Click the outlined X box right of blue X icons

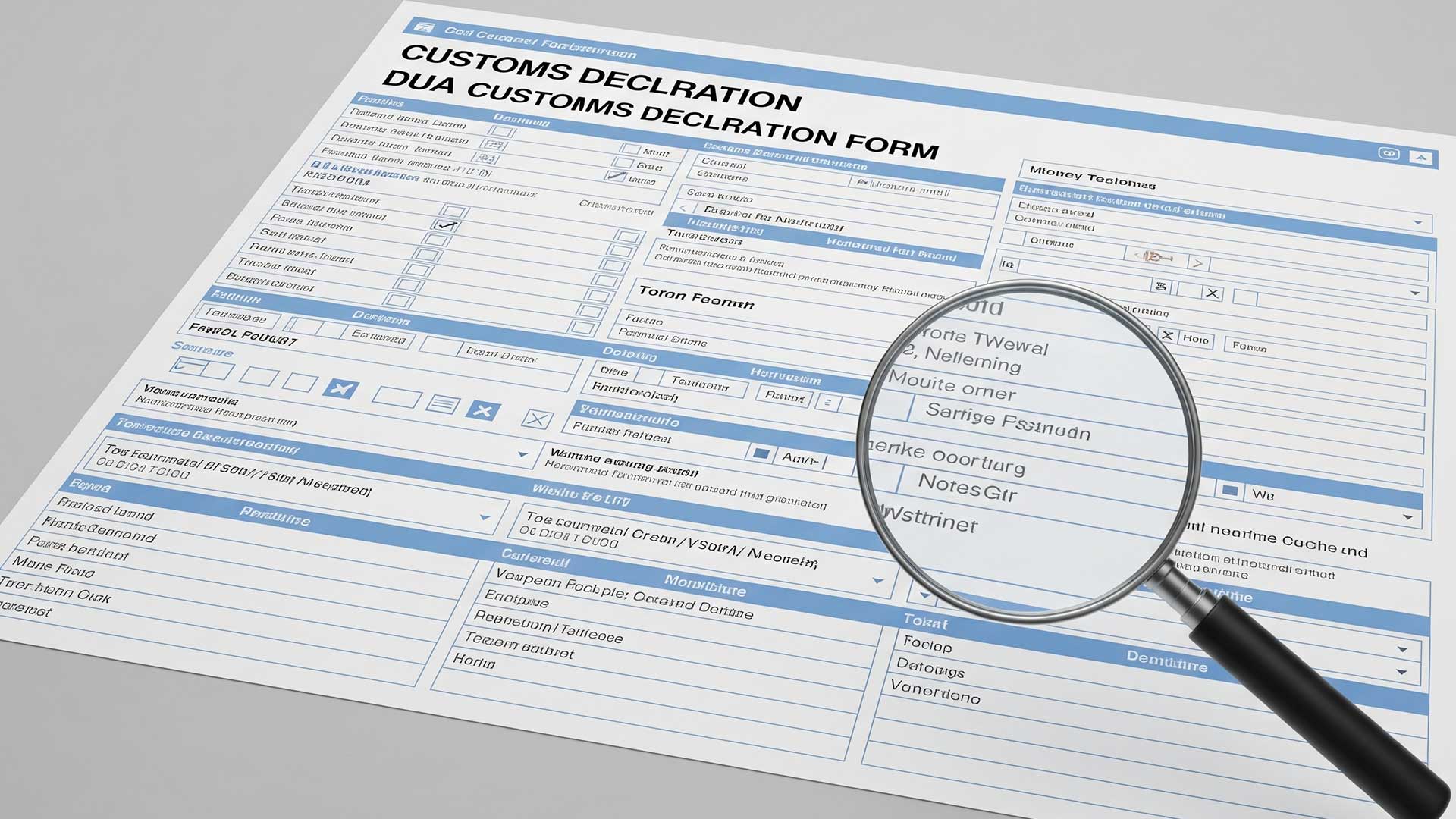[538, 419]
